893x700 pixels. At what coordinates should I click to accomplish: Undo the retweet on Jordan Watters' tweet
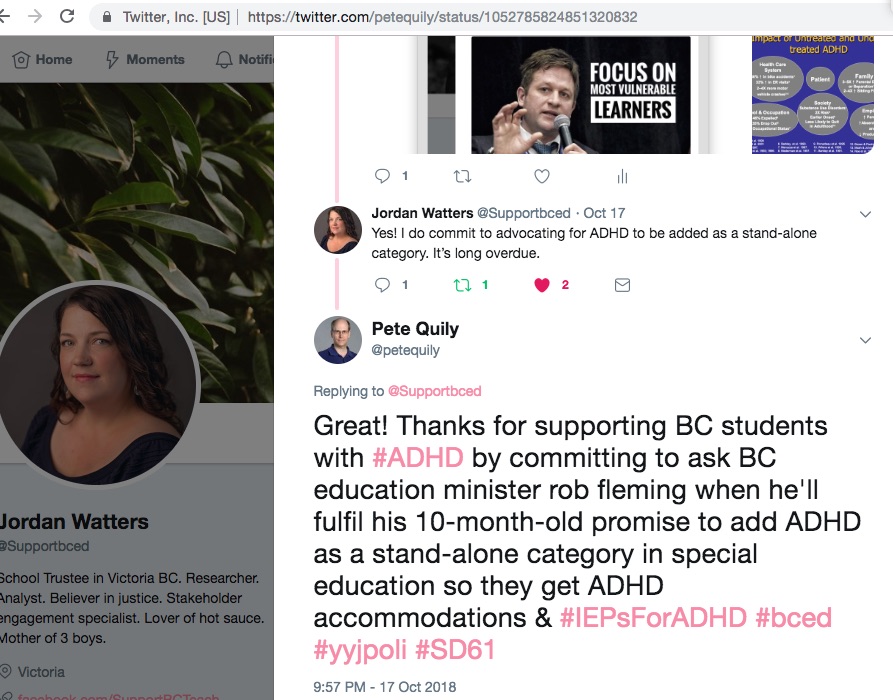pos(462,285)
